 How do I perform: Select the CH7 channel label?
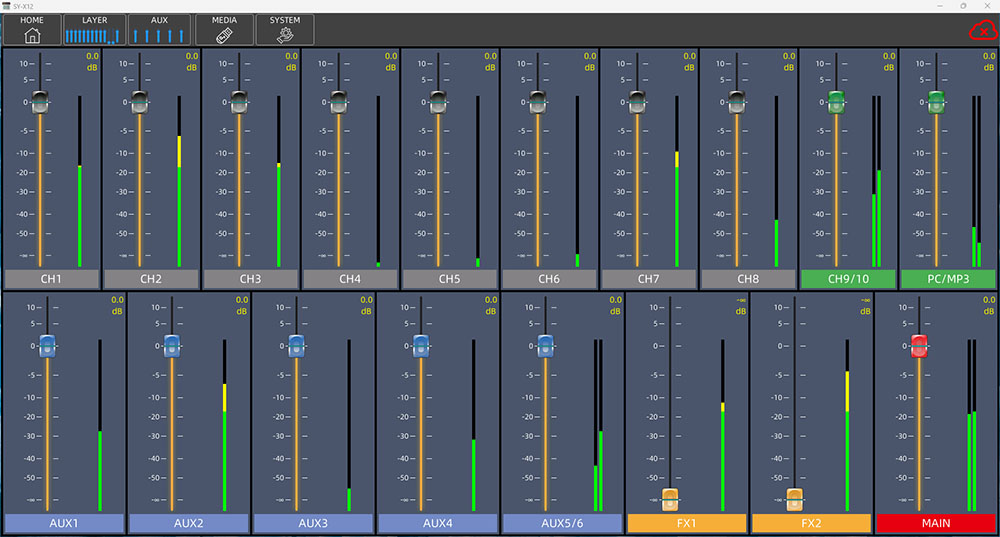click(x=649, y=279)
